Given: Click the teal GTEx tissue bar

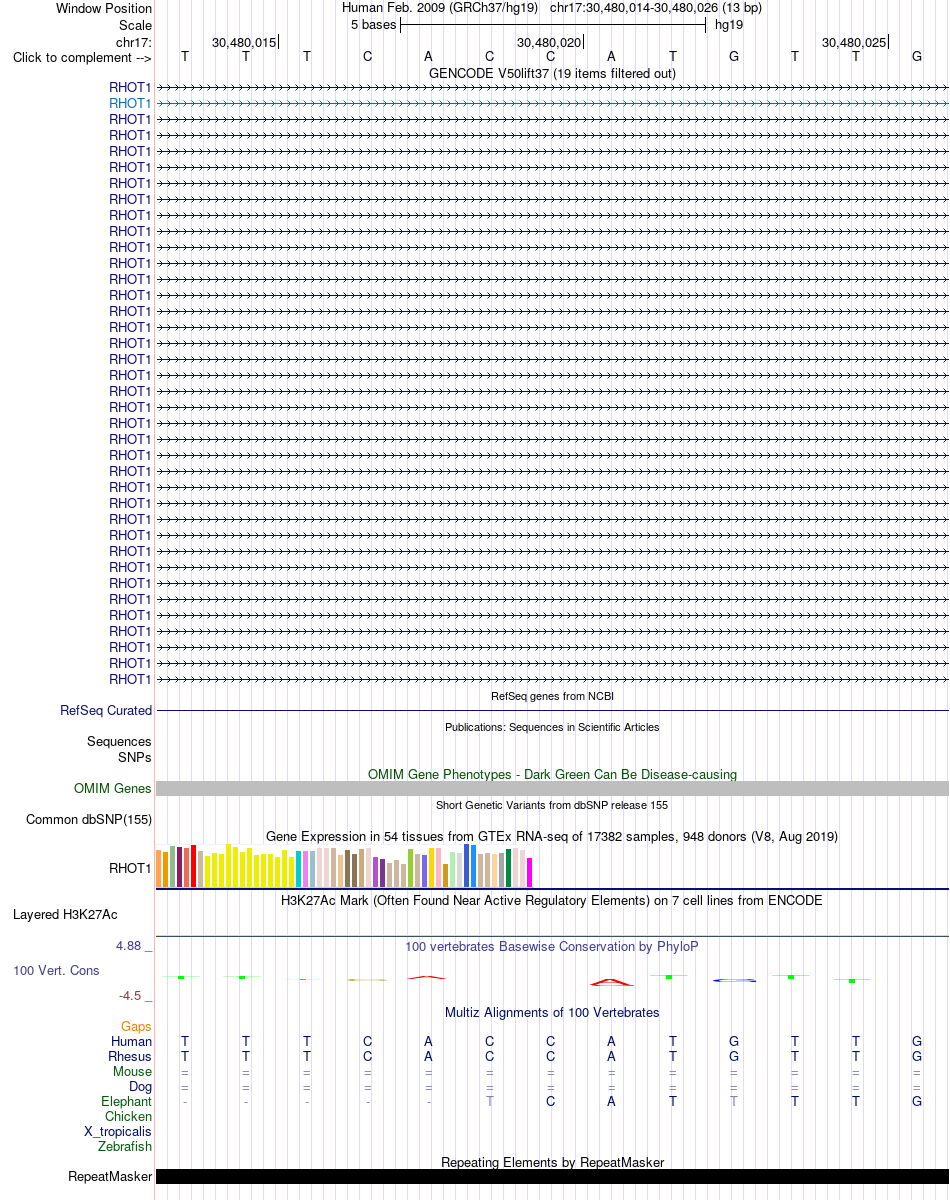Looking at the screenshot, I should pyautogui.click(x=299, y=869).
